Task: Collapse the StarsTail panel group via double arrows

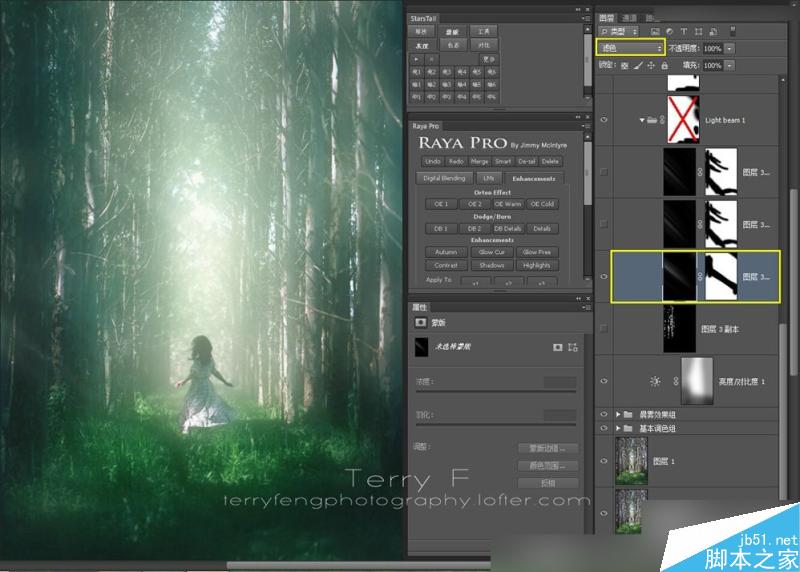Action: [578, 9]
